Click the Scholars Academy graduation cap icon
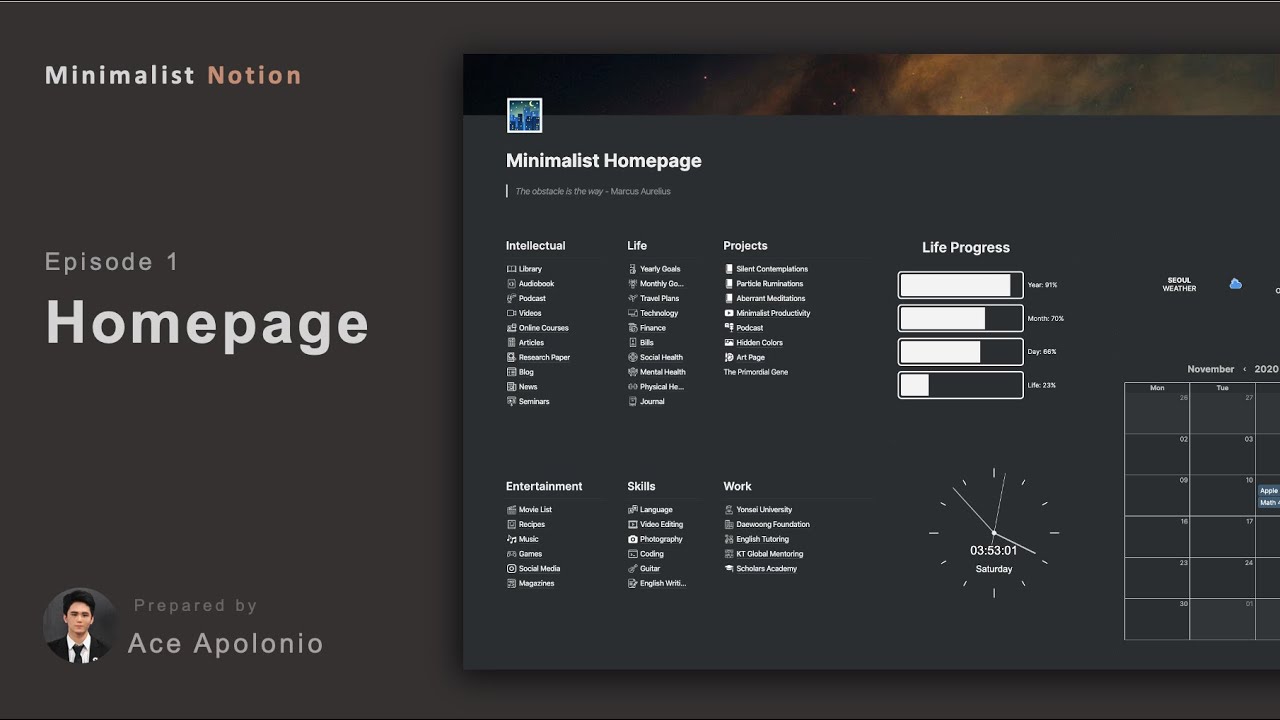This screenshot has width=1280, height=720. pos(729,569)
